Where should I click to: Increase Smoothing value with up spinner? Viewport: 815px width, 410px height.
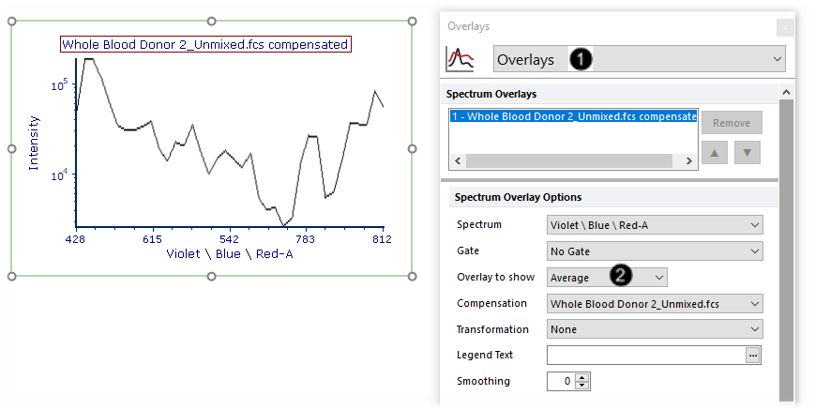pyautogui.click(x=583, y=377)
